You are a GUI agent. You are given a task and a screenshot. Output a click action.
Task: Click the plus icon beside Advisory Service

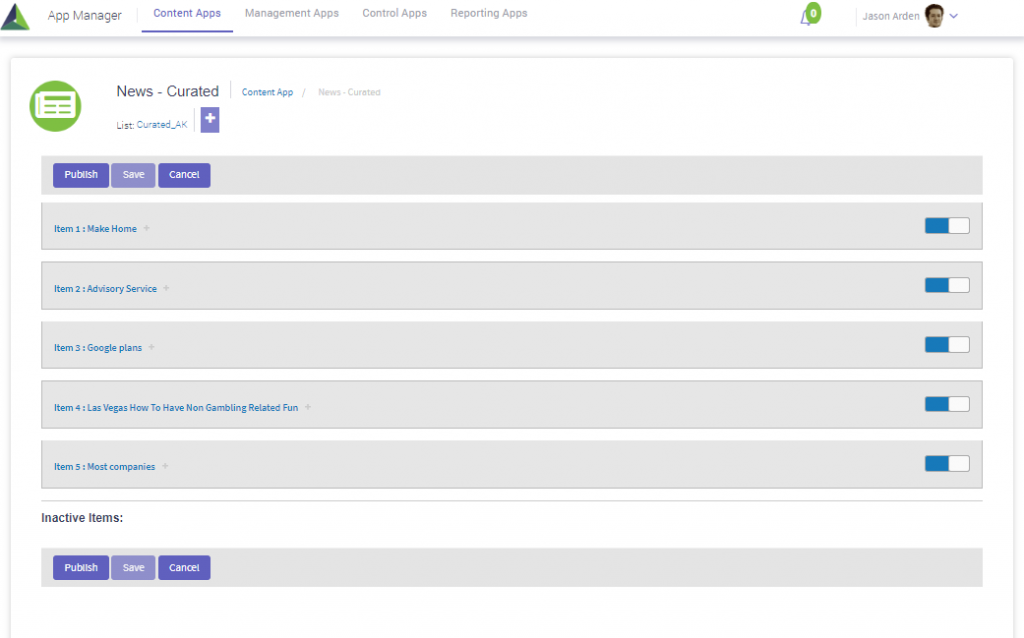tap(166, 288)
